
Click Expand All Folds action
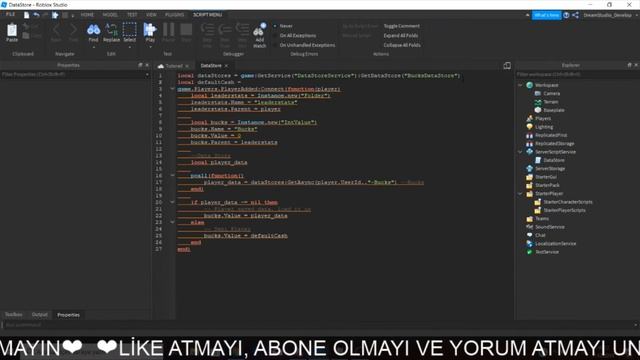click(x=401, y=36)
